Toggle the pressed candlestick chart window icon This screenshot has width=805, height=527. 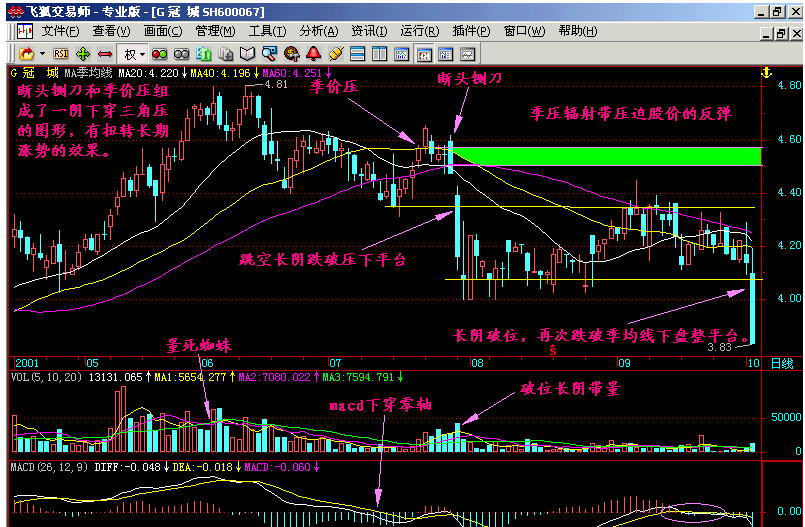pyautogui.click(x=424, y=54)
